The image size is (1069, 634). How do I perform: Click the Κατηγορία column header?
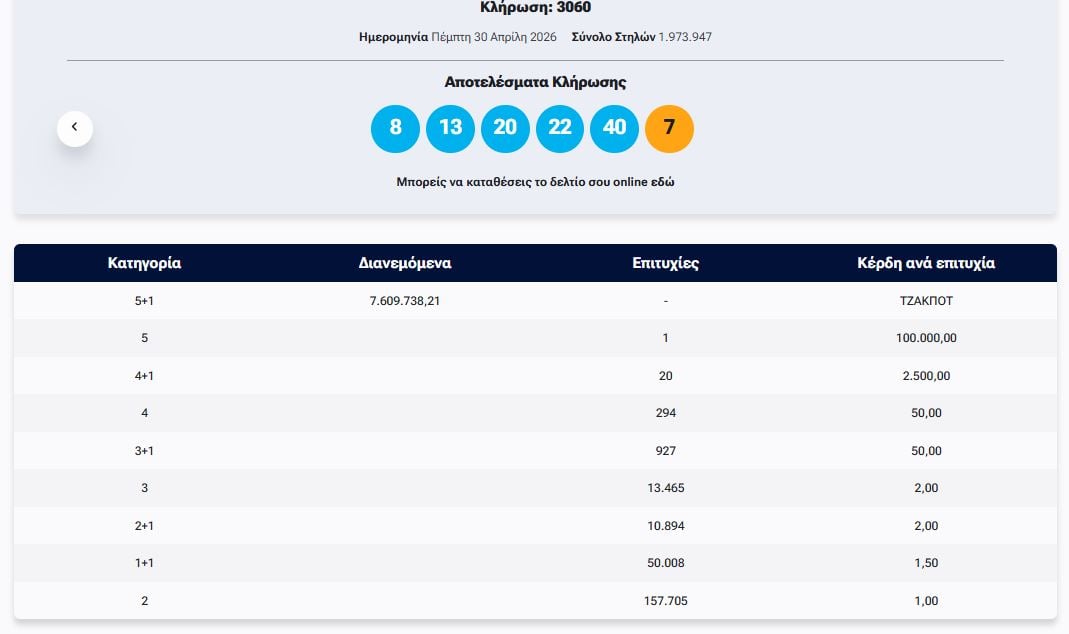144,264
